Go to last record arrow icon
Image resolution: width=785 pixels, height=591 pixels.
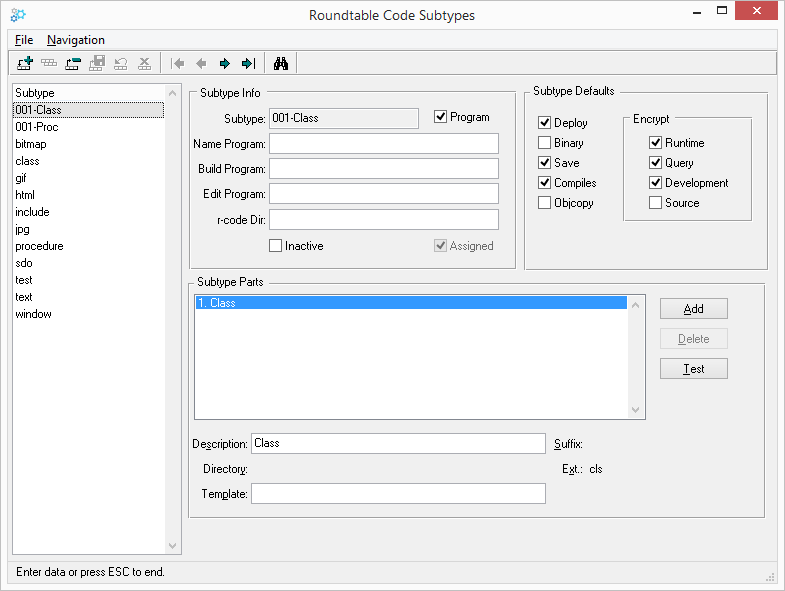pos(249,63)
